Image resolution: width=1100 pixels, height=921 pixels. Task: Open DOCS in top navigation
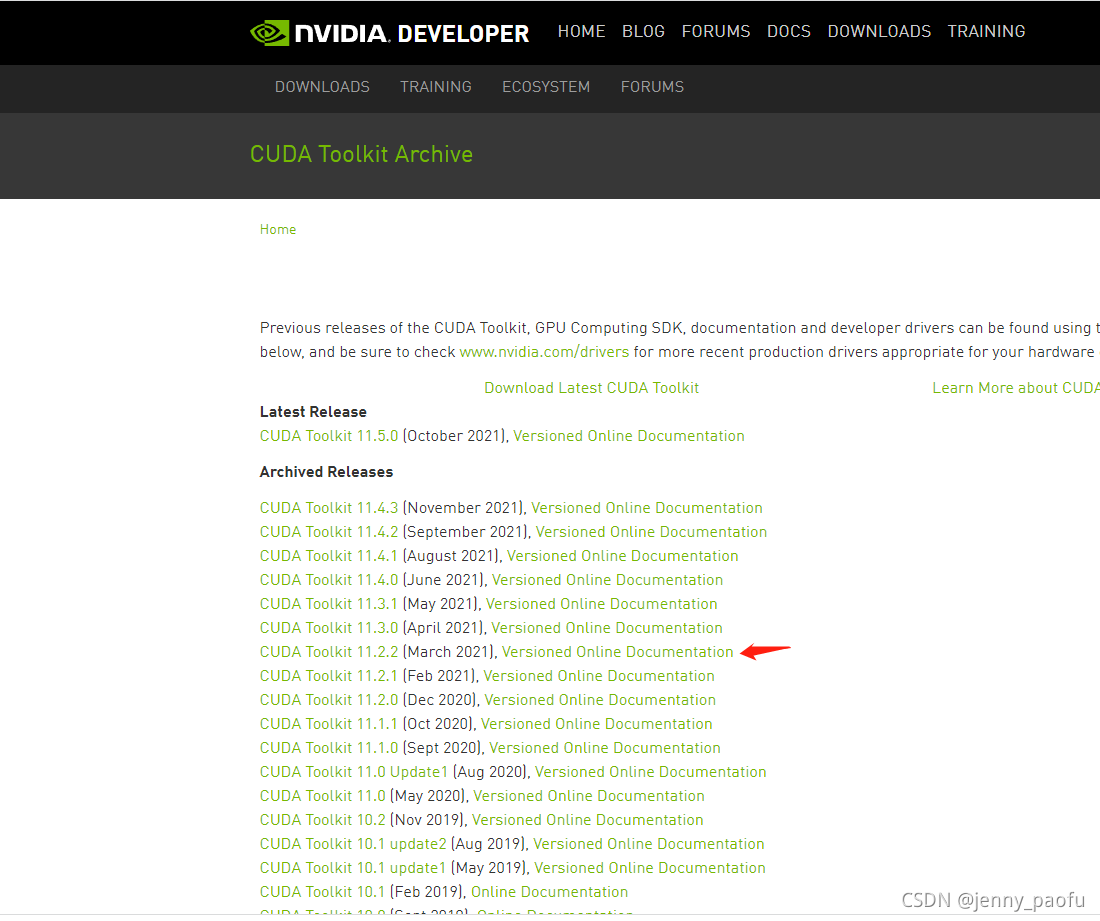pos(789,32)
